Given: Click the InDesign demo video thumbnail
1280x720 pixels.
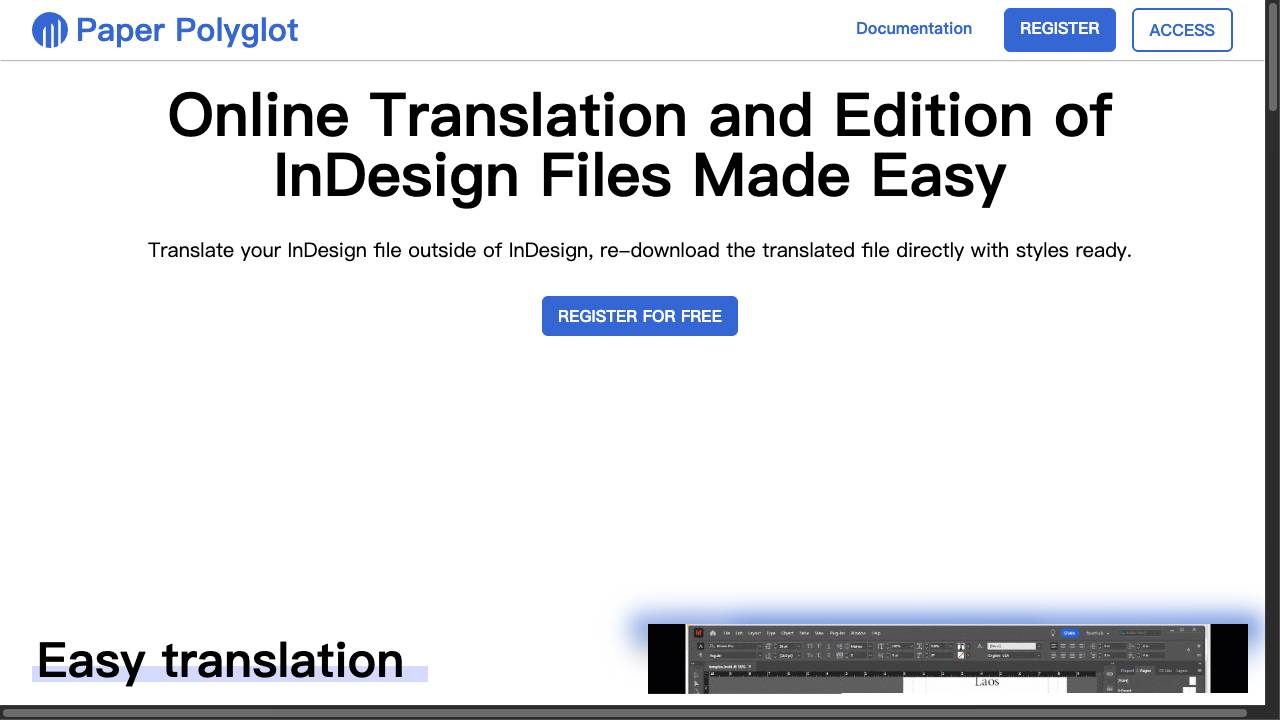Looking at the screenshot, I should tap(948, 658).
